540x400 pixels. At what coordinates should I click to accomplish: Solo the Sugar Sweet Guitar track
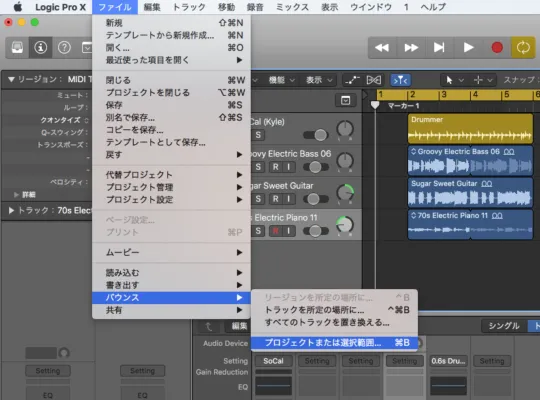pyautogui.click(x=258, y=199)
